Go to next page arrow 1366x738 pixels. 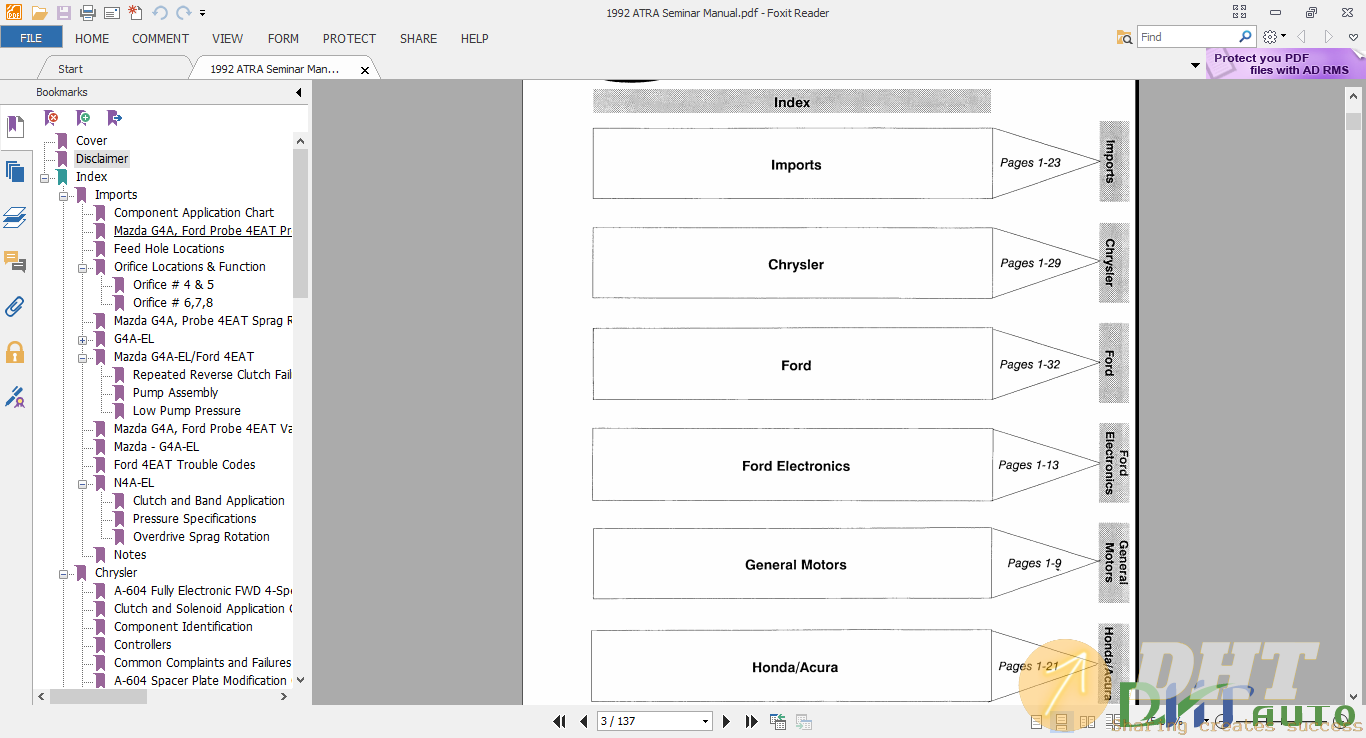[726, 721]
